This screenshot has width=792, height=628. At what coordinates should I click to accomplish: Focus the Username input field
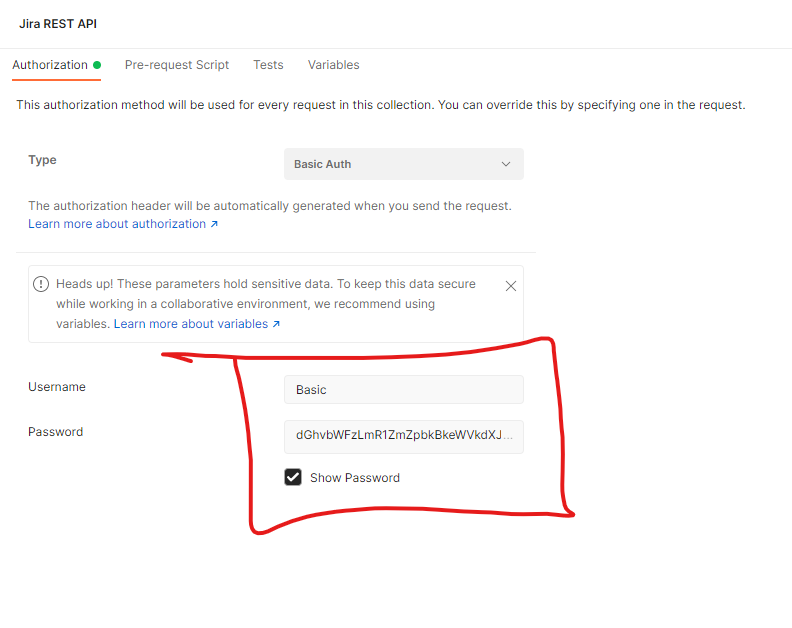pos(404,390)
